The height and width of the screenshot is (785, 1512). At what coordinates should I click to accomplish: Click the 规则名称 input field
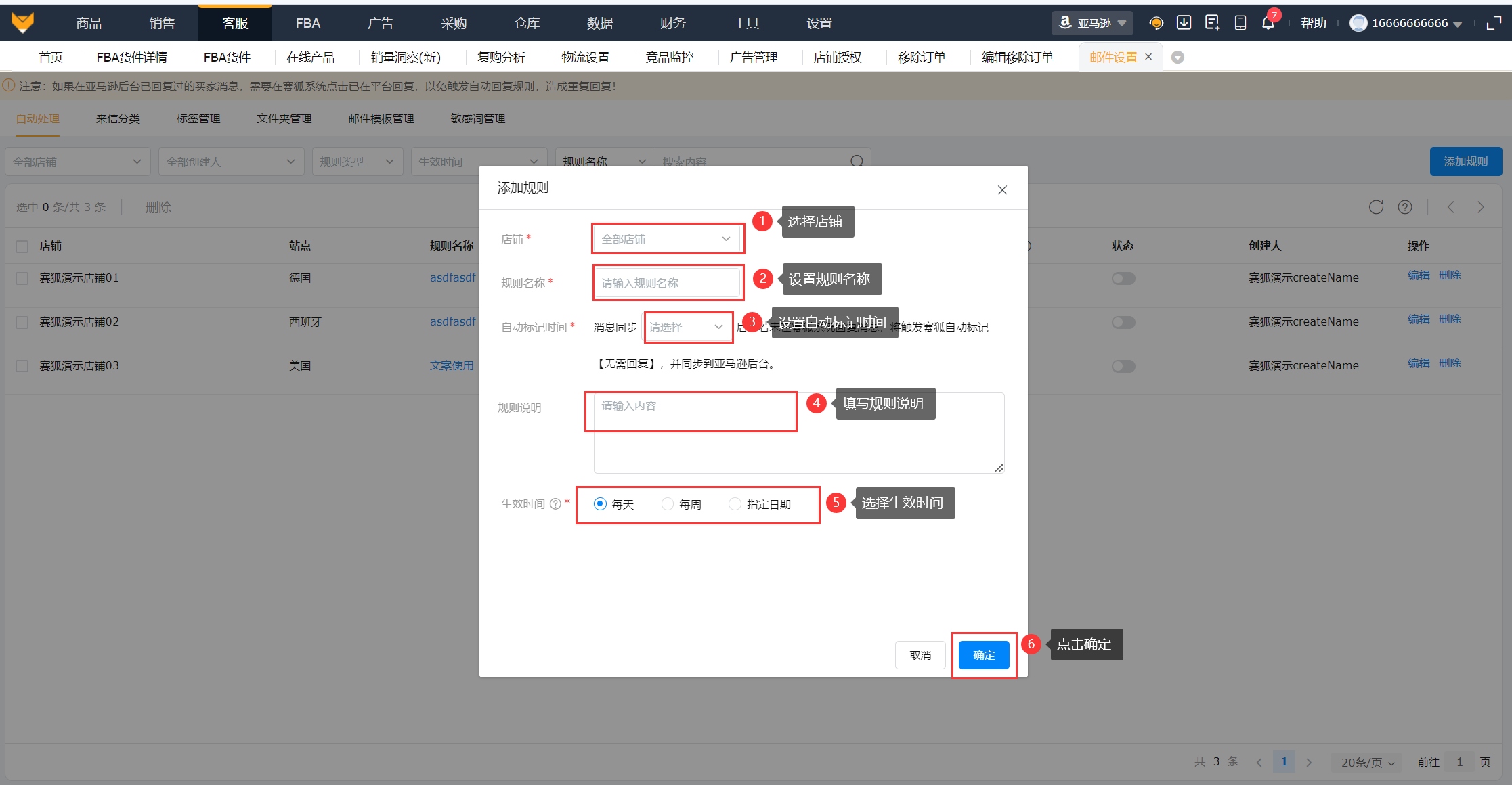(666, 283)
